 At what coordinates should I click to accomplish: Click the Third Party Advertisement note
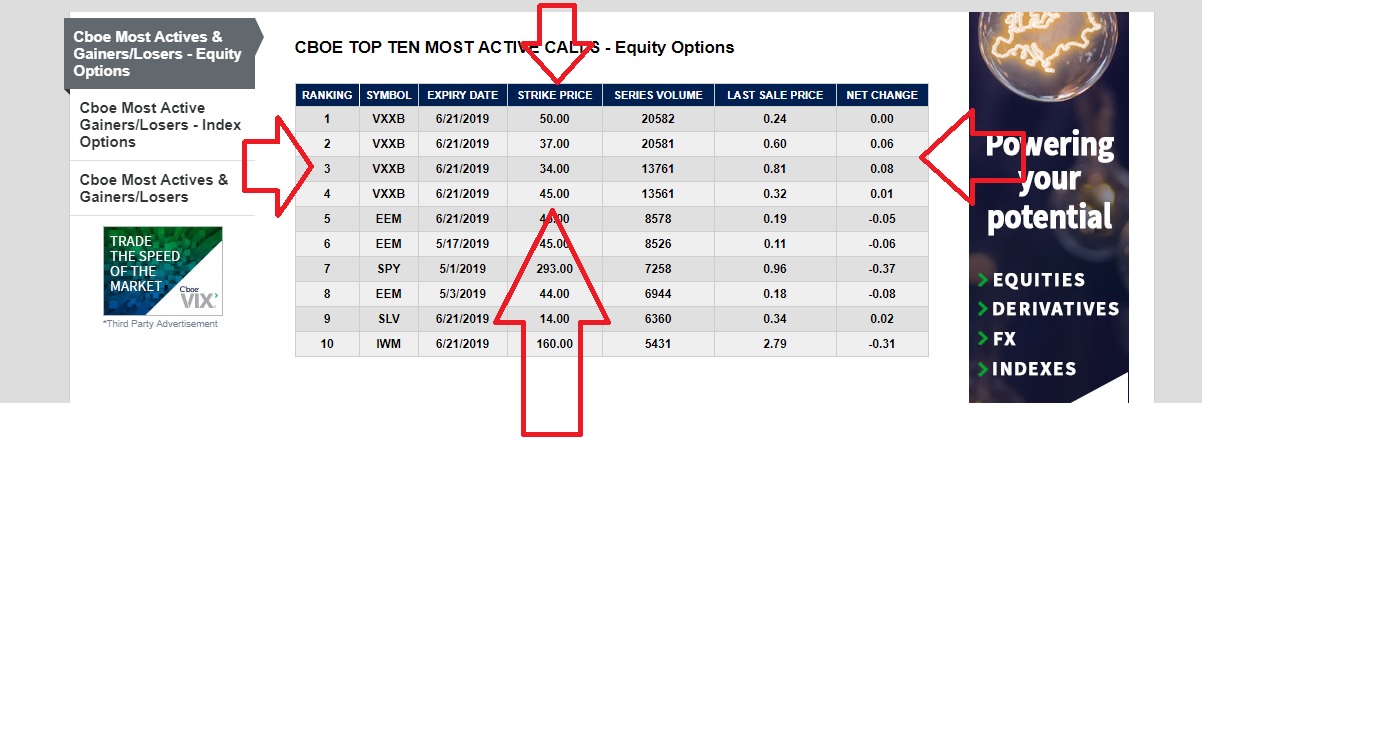pos(160,324)
